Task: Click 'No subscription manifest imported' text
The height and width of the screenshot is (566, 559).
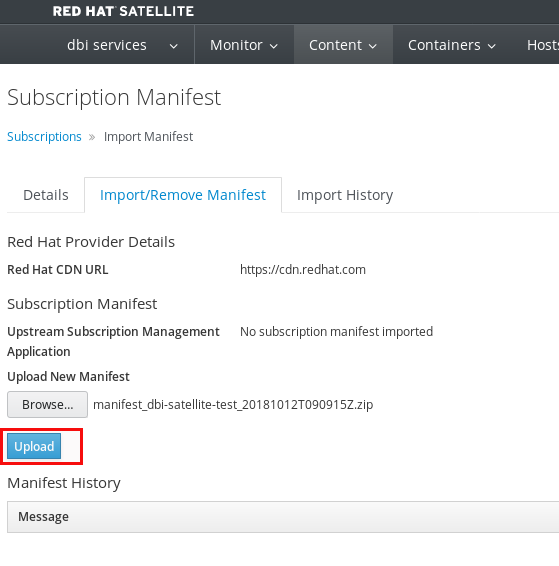Action: click(x=336, y=331)
